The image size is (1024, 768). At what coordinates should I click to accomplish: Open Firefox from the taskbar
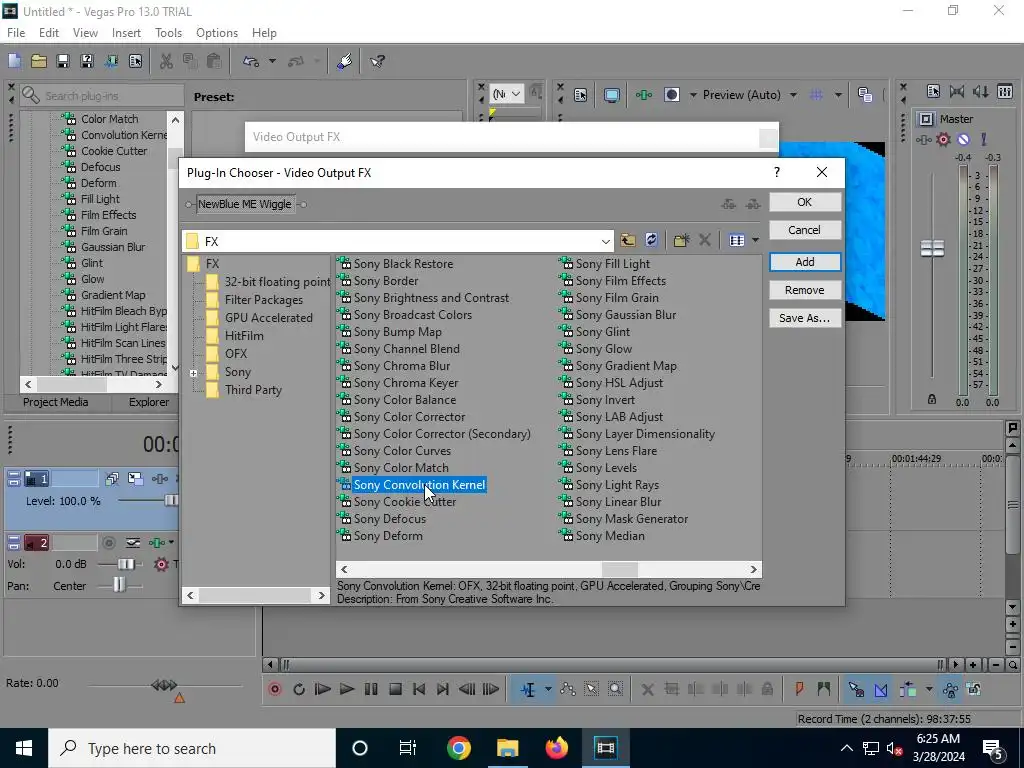(556, 748)
